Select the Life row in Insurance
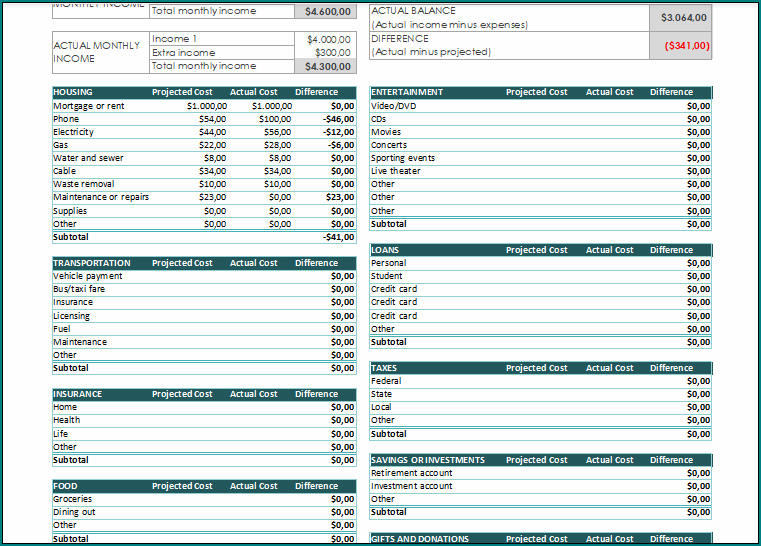The height and width of the screenshot is (546, 761). click(61, 434)
